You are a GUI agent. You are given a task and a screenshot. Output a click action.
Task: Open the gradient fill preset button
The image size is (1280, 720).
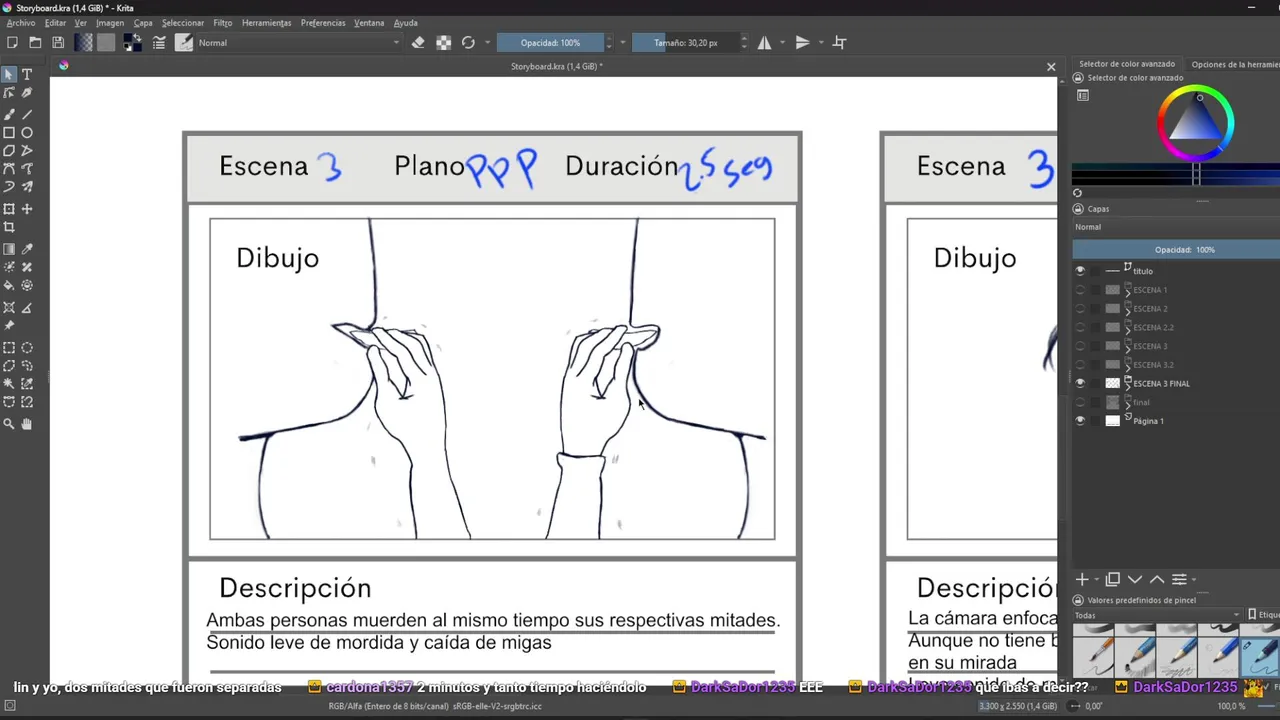(83, 43)
